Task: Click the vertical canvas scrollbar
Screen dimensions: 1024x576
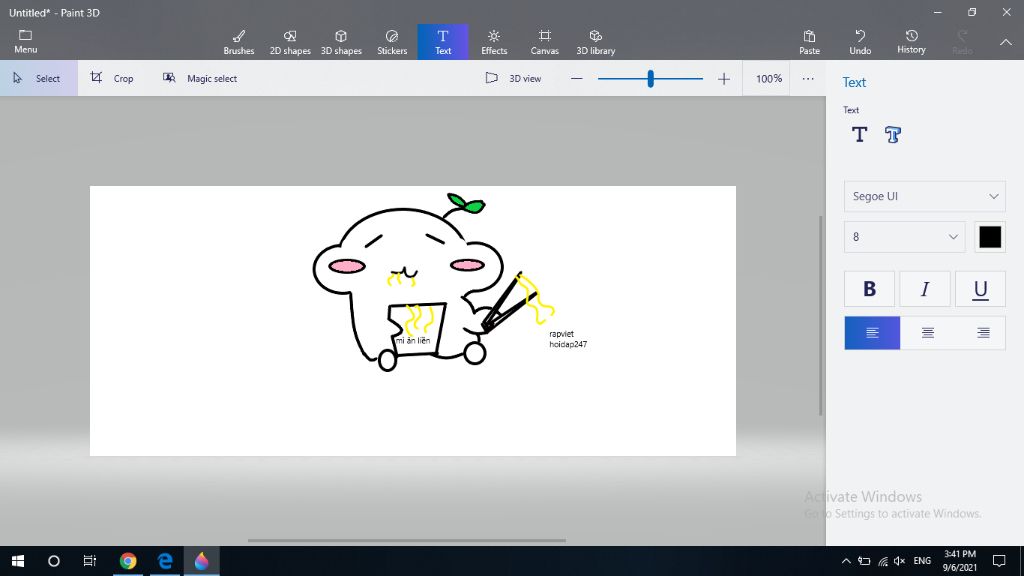Action: [821, 315]
